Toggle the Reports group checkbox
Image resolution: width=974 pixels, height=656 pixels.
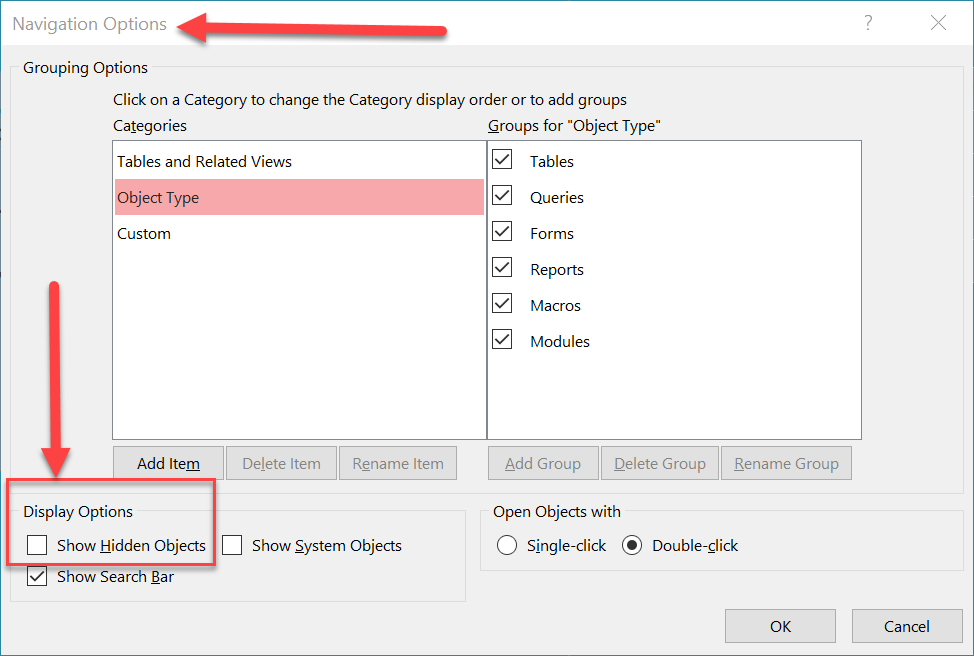pyautogui.click(x=503, y=268)
